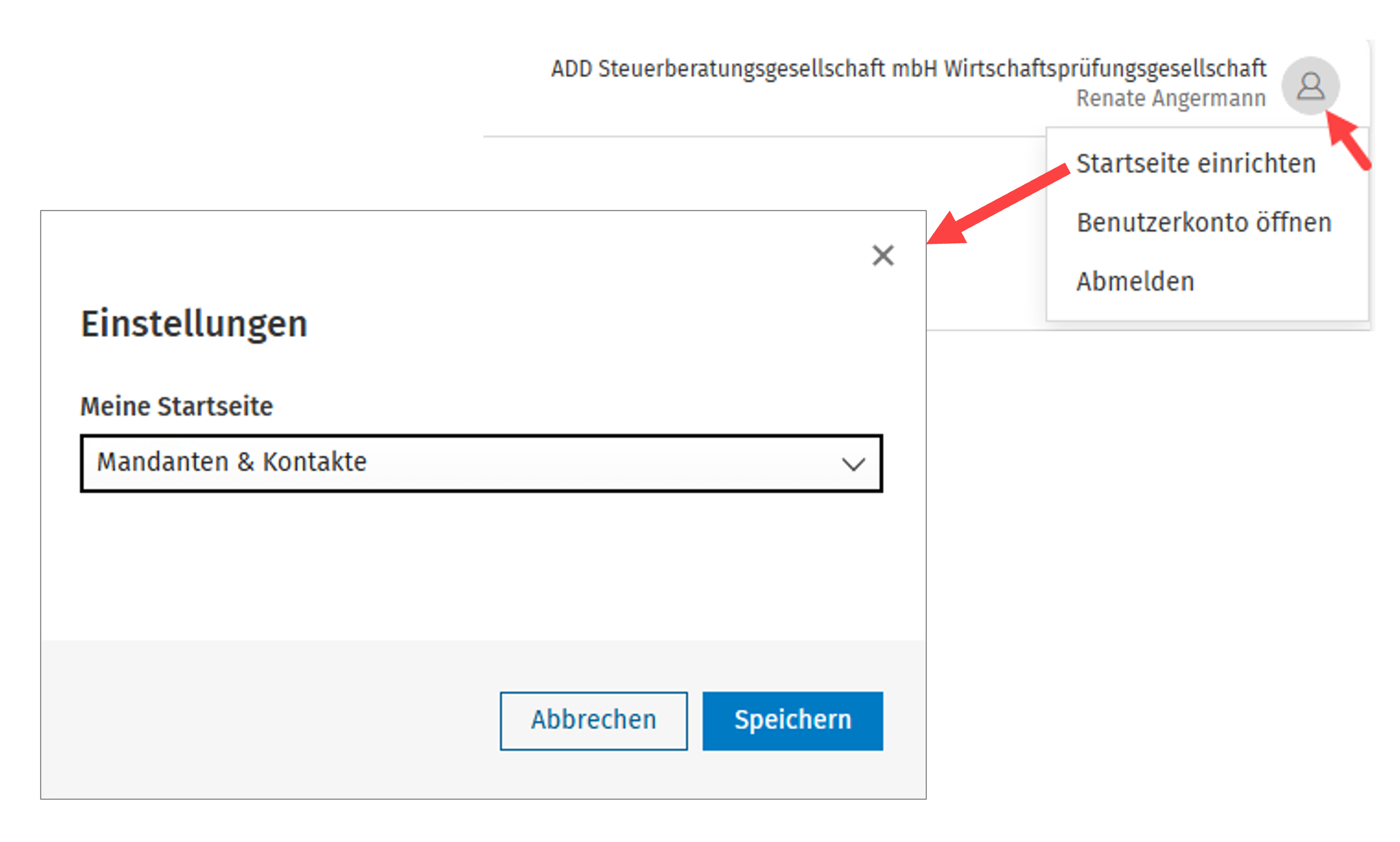
Task: Click the Abbrechen button
Action: [593, 720]
